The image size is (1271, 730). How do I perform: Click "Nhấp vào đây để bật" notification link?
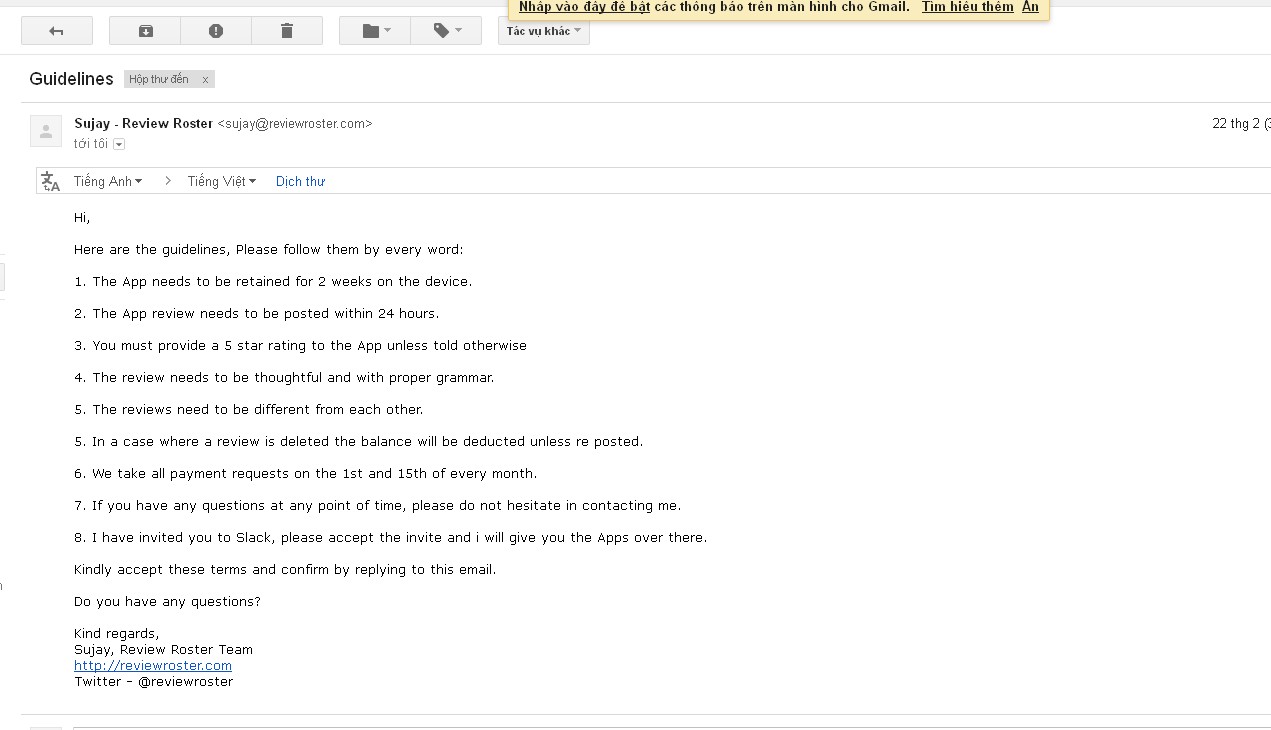(584, 7)
